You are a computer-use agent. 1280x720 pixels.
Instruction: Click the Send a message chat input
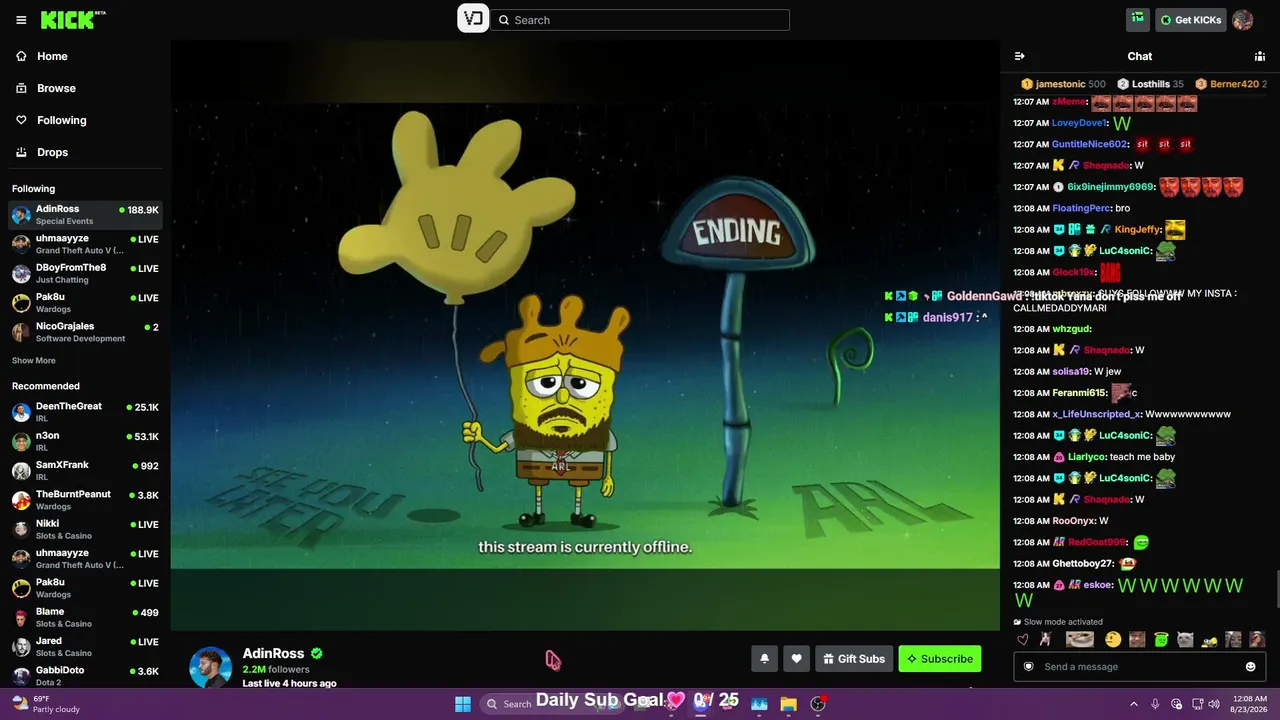point(1140,667)
